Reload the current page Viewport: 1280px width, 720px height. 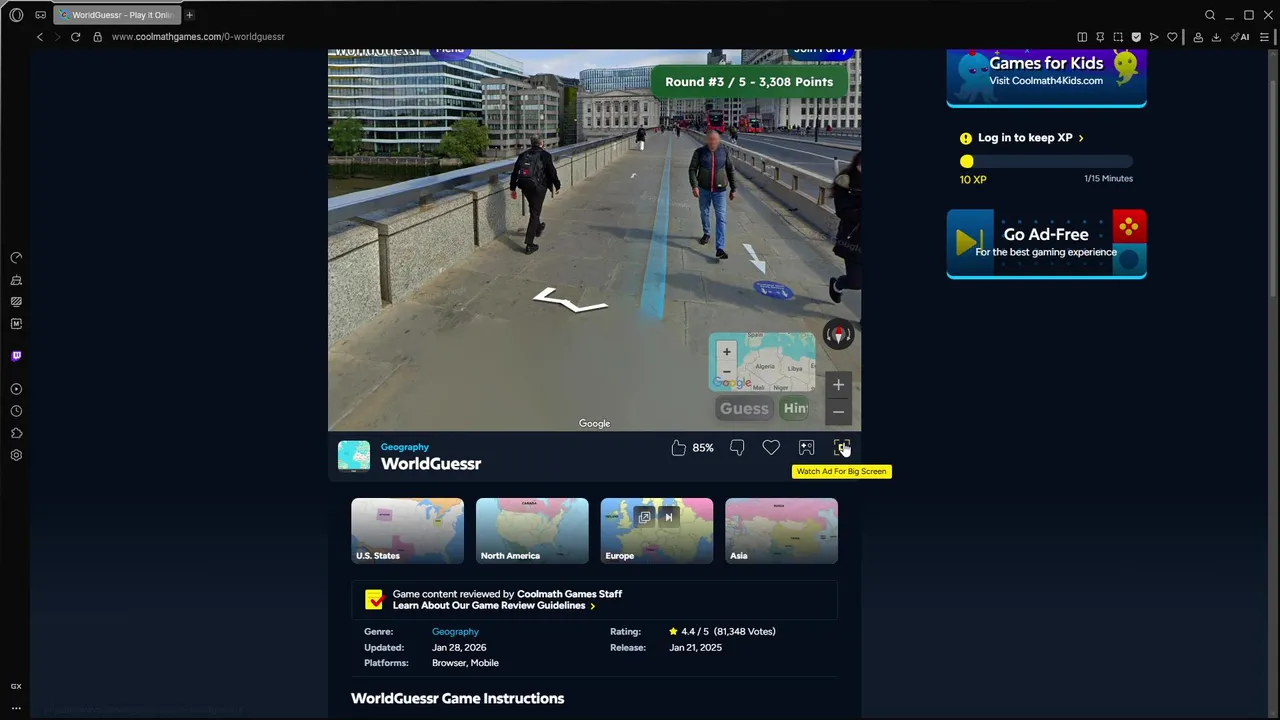[x=75, y=37]
